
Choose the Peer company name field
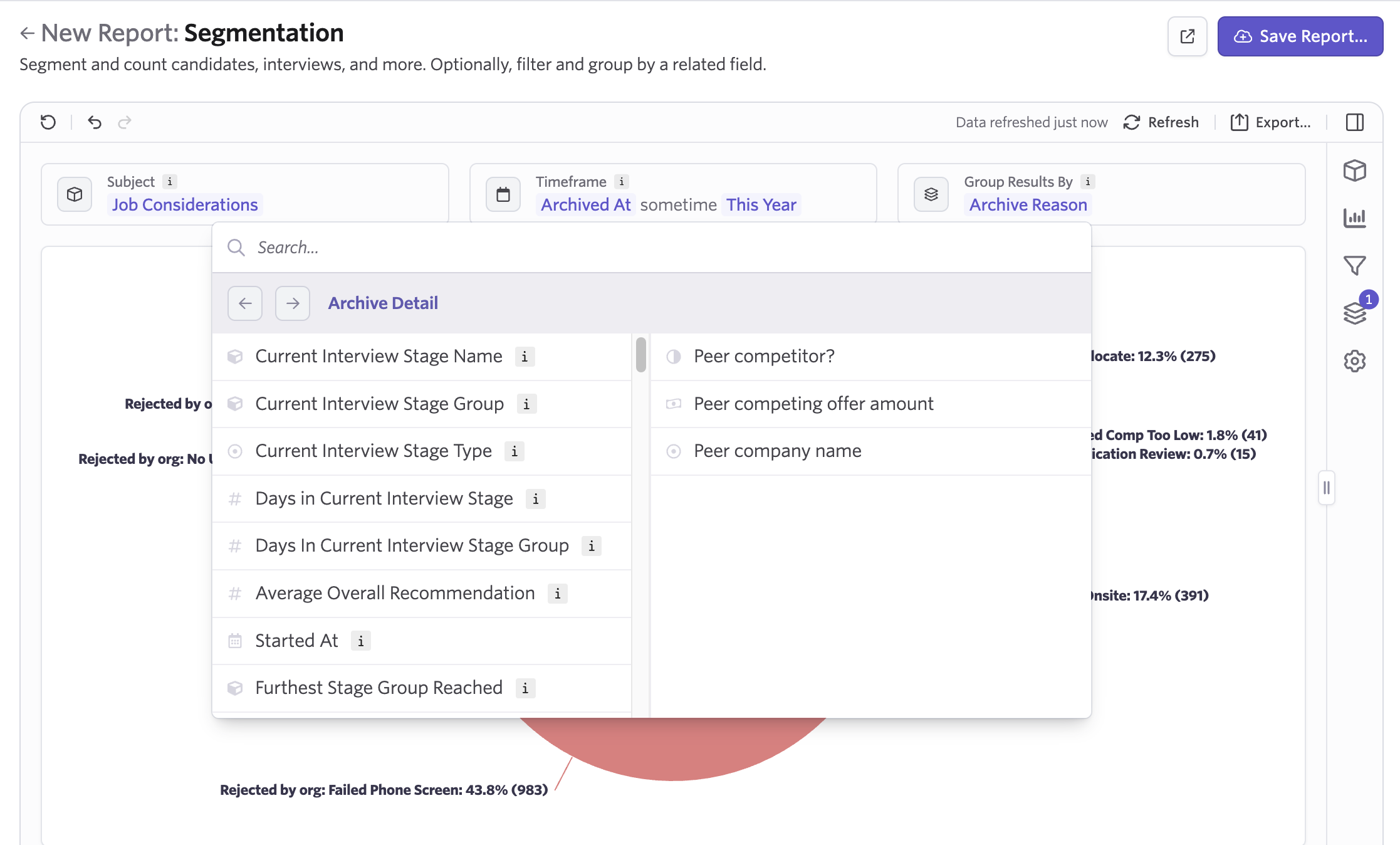[x=871, y=451]
